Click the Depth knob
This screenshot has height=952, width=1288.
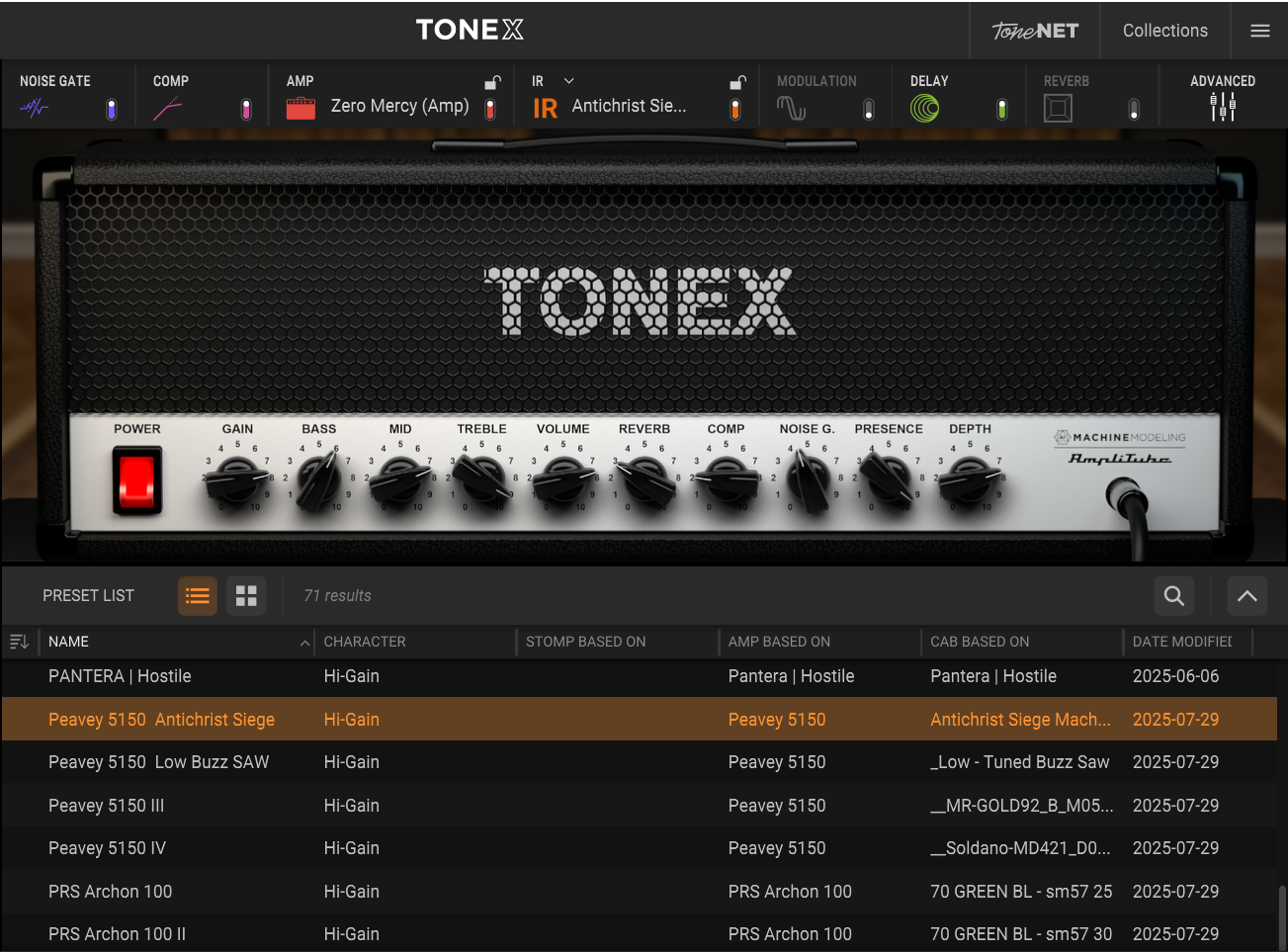(x=970, y=481)
